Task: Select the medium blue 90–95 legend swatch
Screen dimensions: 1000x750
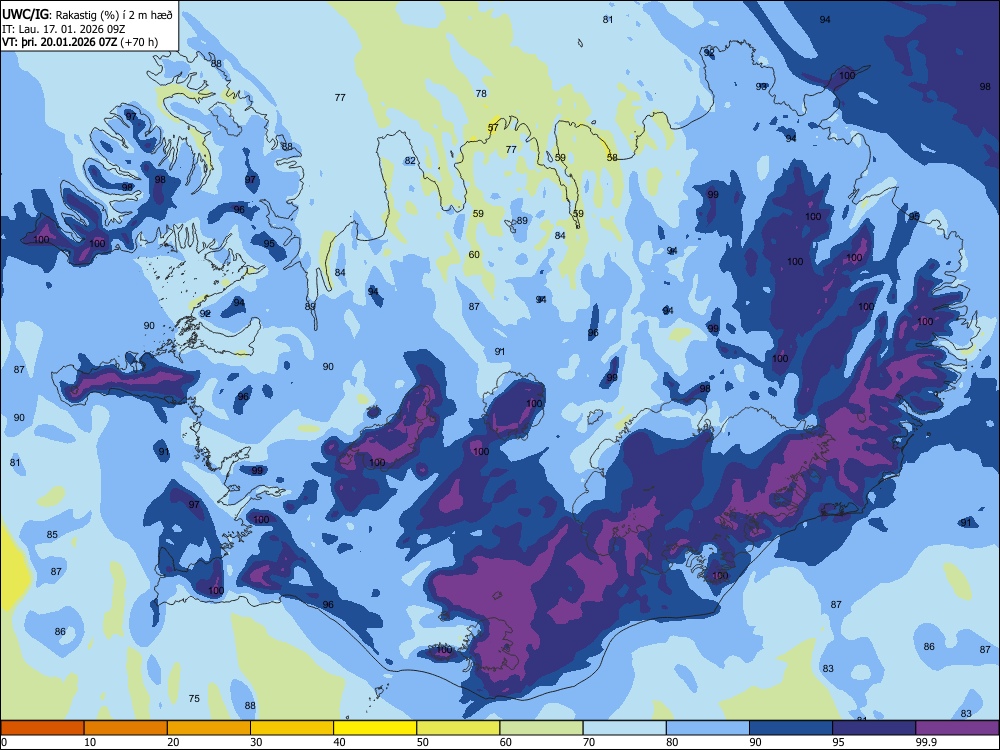Action: [791, 728]
